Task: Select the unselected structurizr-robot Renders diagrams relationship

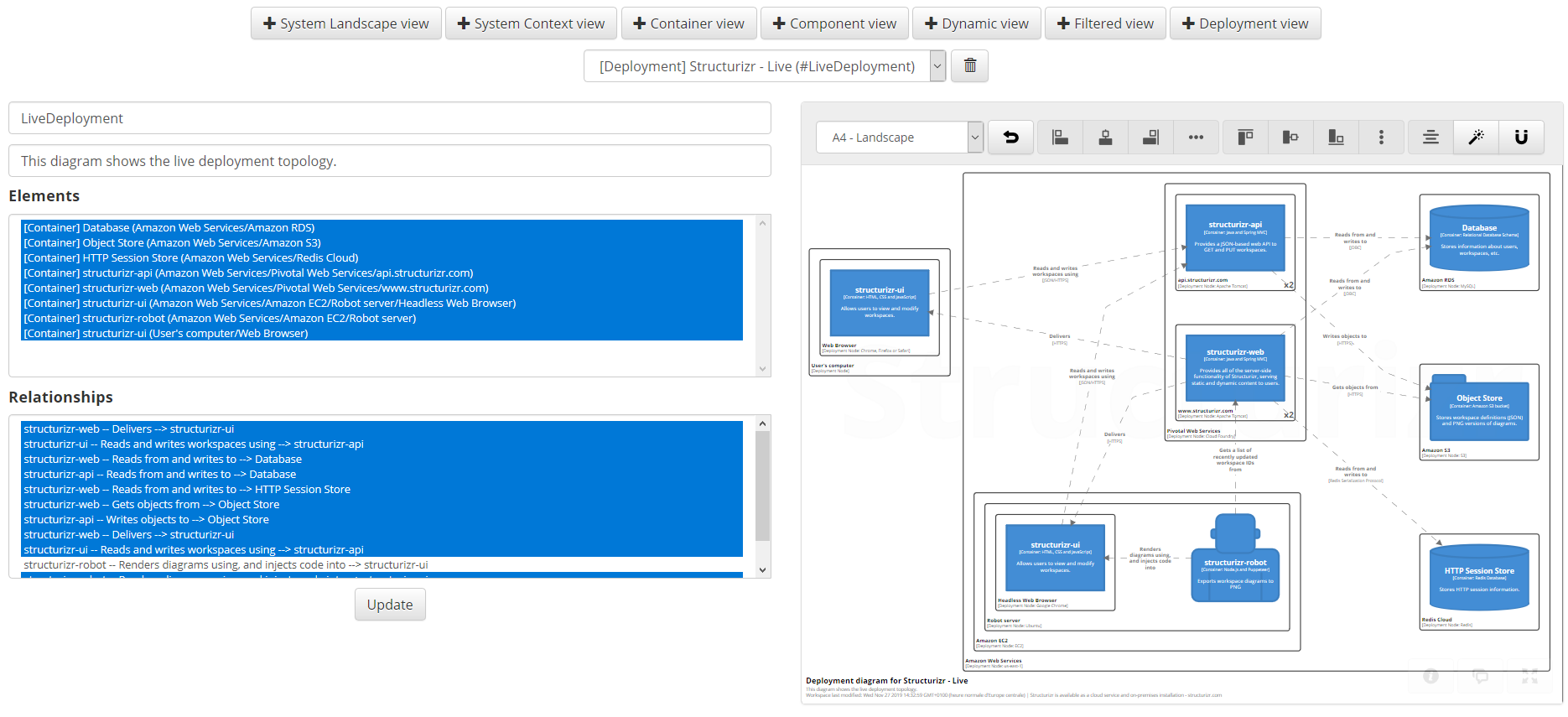Action: pos(226,565)
